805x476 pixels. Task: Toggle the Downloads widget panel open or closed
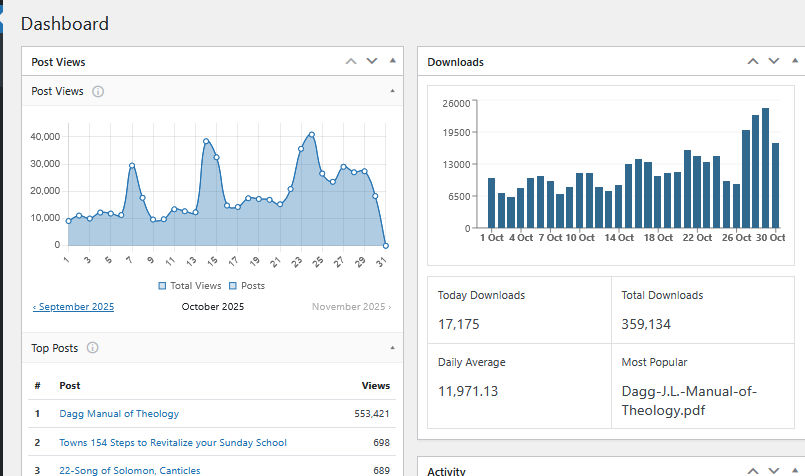793,61
